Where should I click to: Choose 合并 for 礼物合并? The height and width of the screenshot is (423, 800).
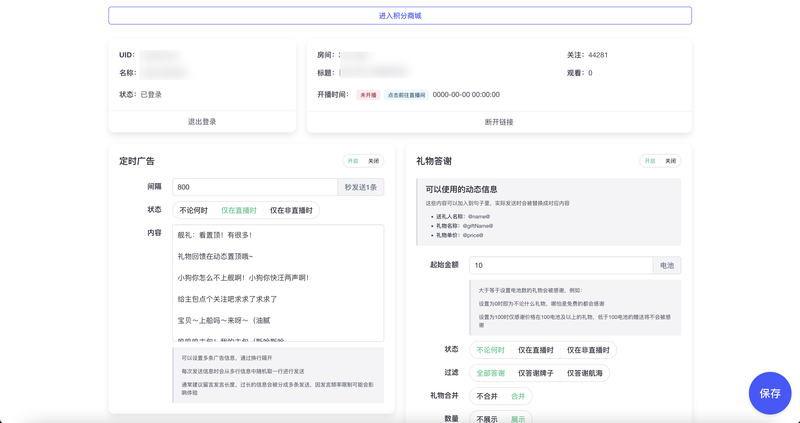click(x=518, y=396)
